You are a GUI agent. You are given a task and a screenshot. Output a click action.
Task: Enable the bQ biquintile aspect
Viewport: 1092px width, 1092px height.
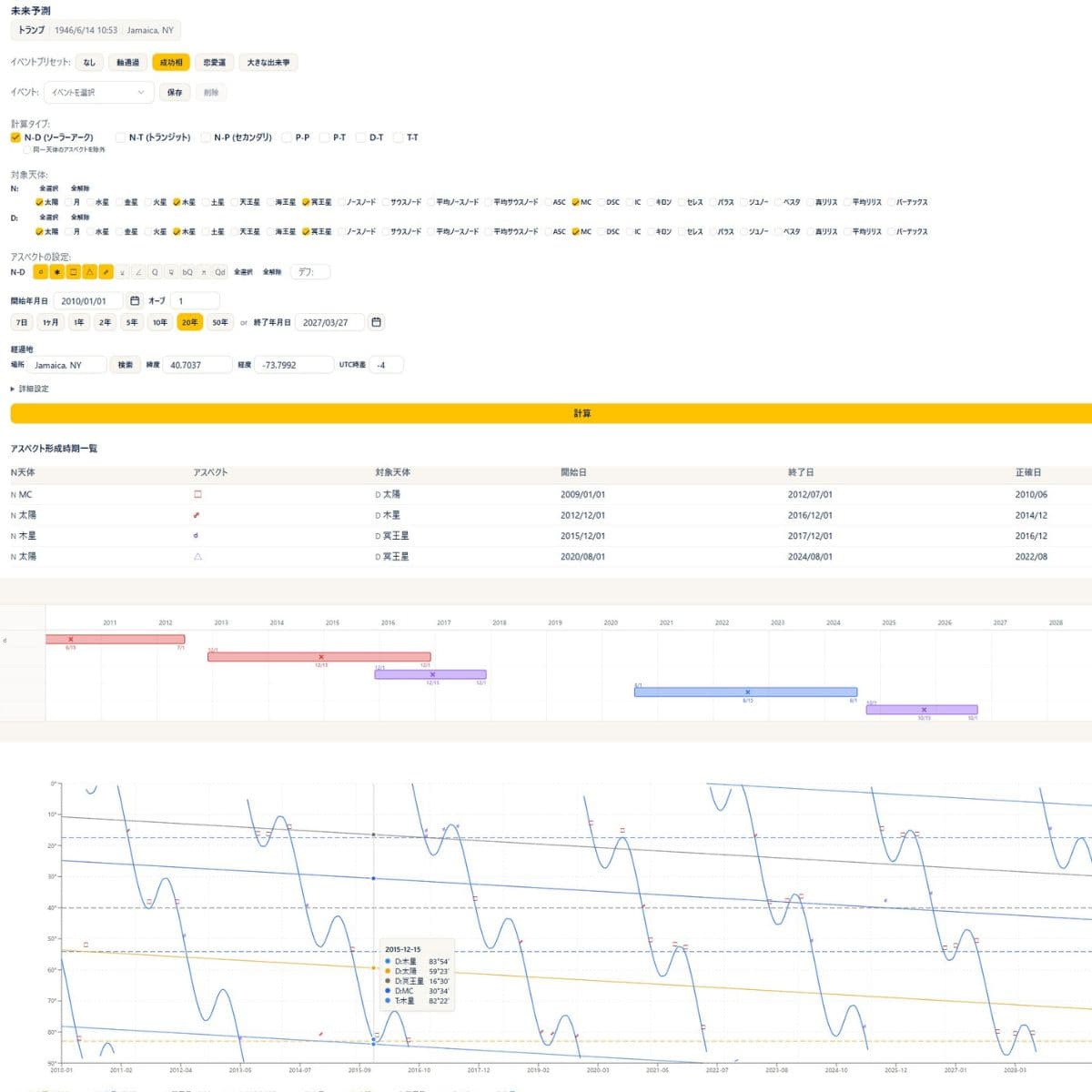coord(187,272)
